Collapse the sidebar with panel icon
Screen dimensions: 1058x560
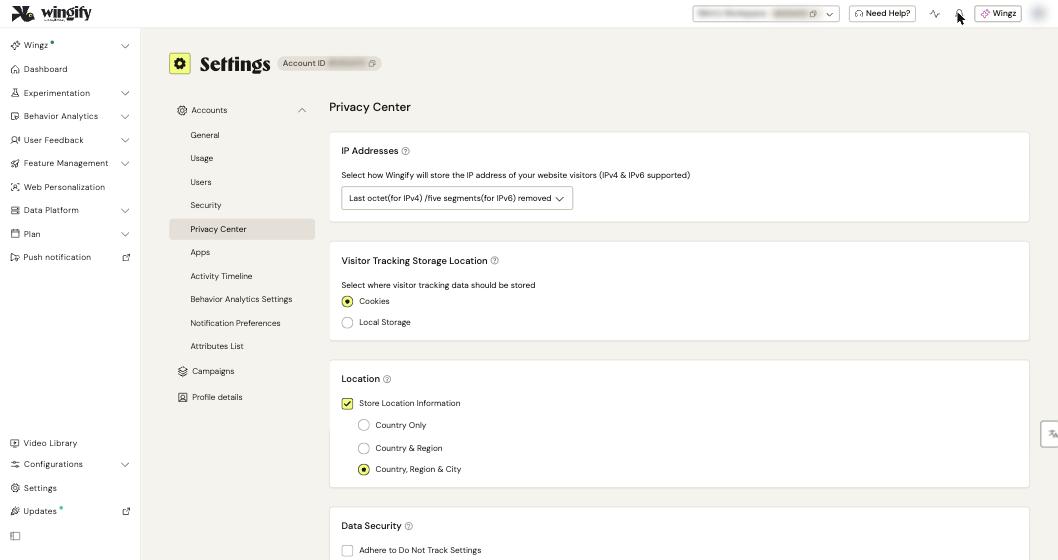click(x=16, y=536)
